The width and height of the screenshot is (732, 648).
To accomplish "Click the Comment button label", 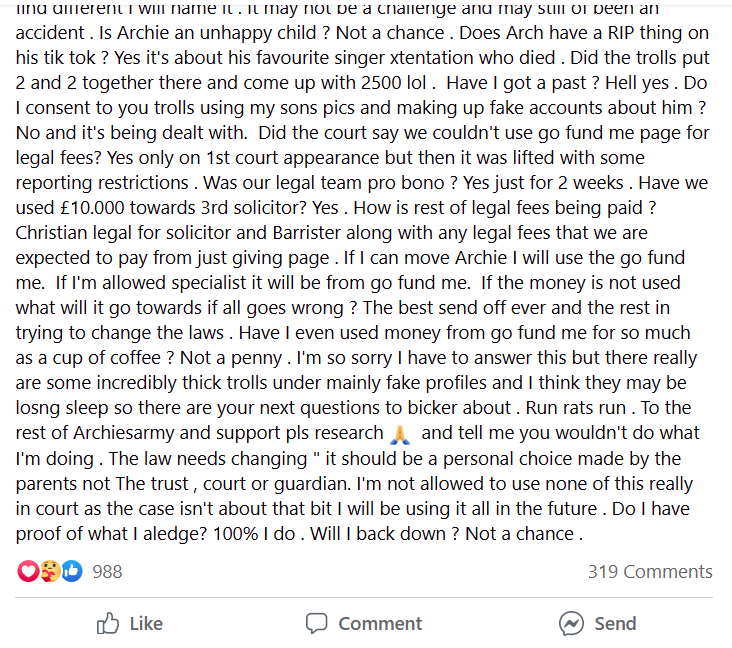I will point(380,624).
